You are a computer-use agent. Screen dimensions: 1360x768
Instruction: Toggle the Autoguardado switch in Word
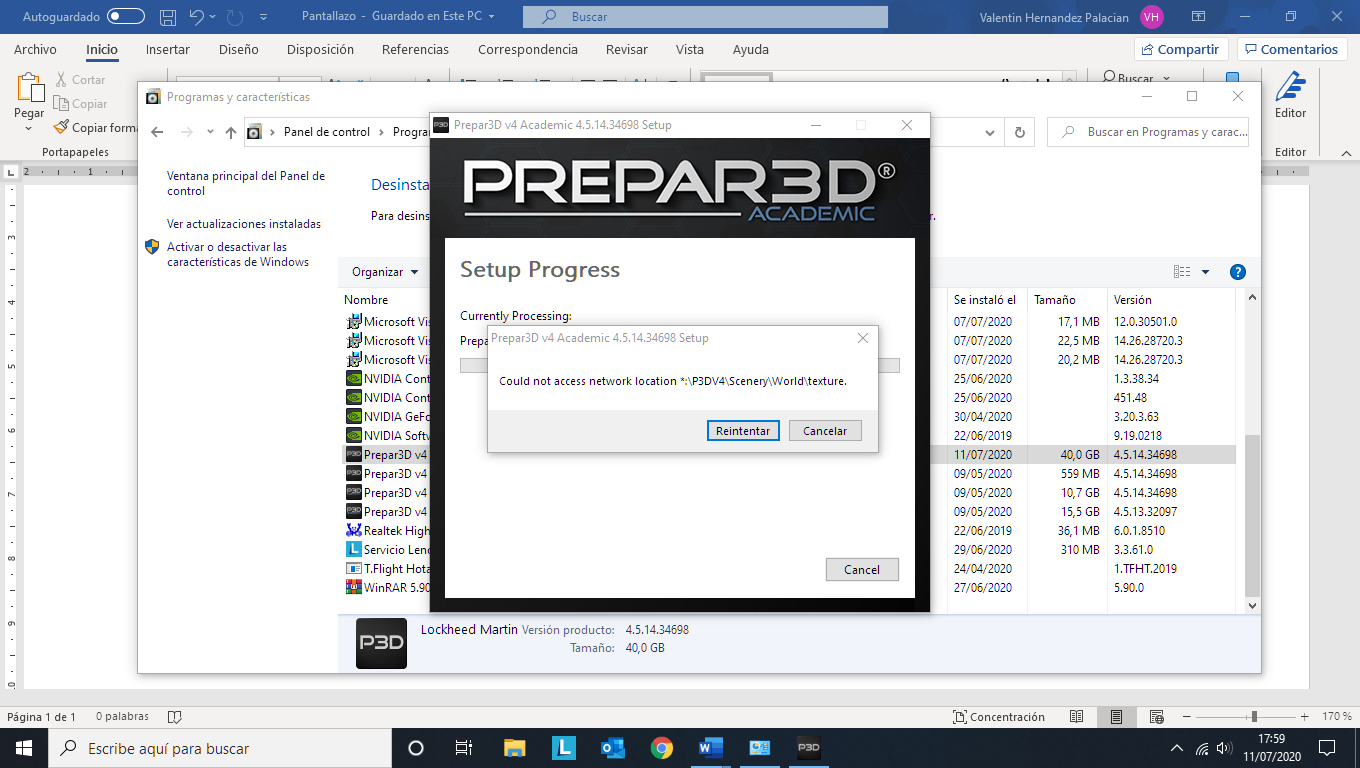126,17
